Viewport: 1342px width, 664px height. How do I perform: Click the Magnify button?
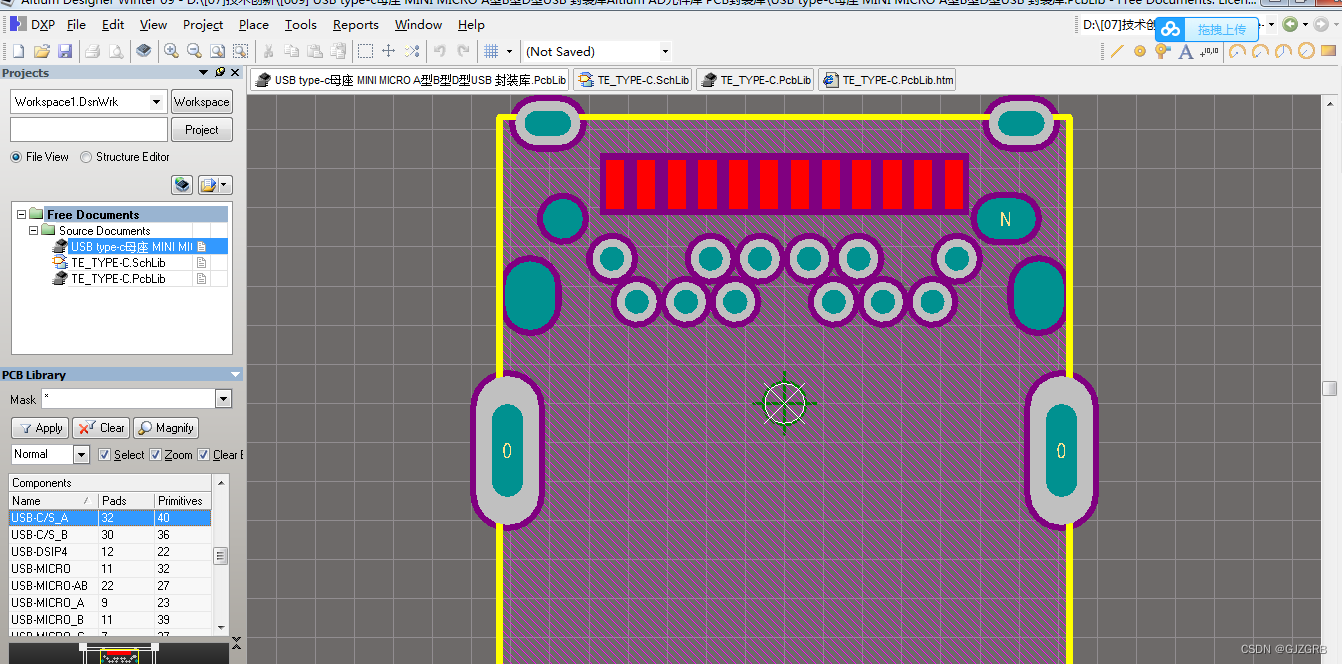click(x=165, y=428)
